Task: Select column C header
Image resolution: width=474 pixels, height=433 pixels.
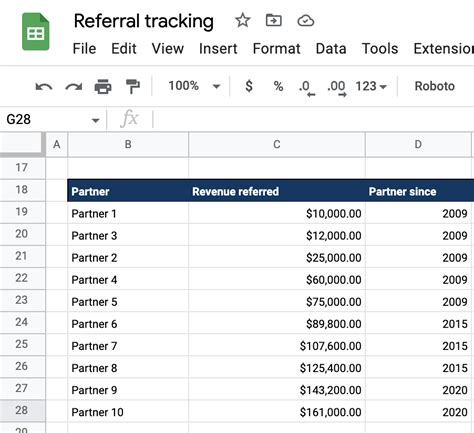Action: 277,145
